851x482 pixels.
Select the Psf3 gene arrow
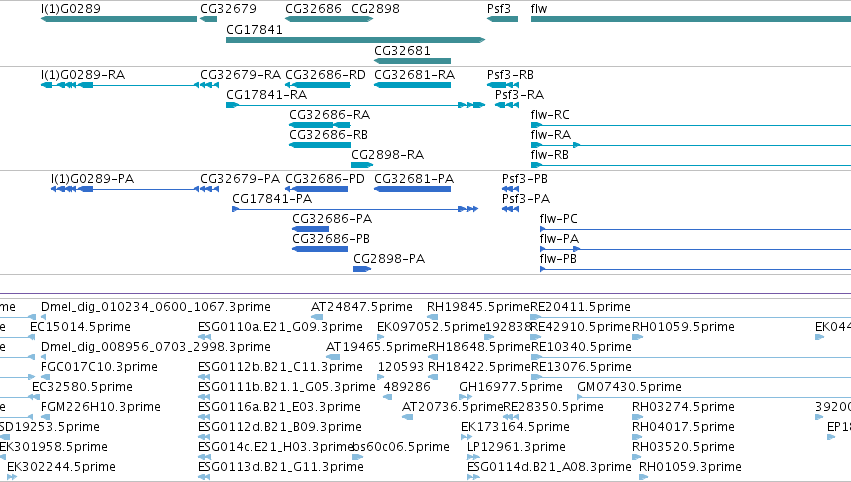pyautogui.click(x=502, y=19)
